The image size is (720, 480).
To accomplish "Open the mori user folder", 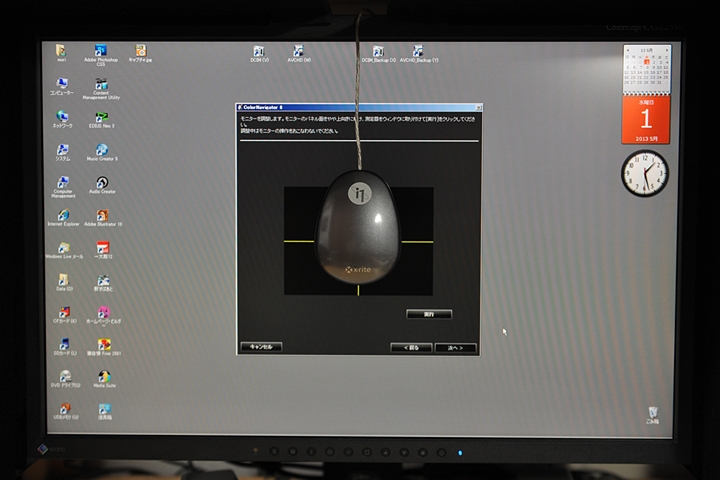I will [61, 50].
